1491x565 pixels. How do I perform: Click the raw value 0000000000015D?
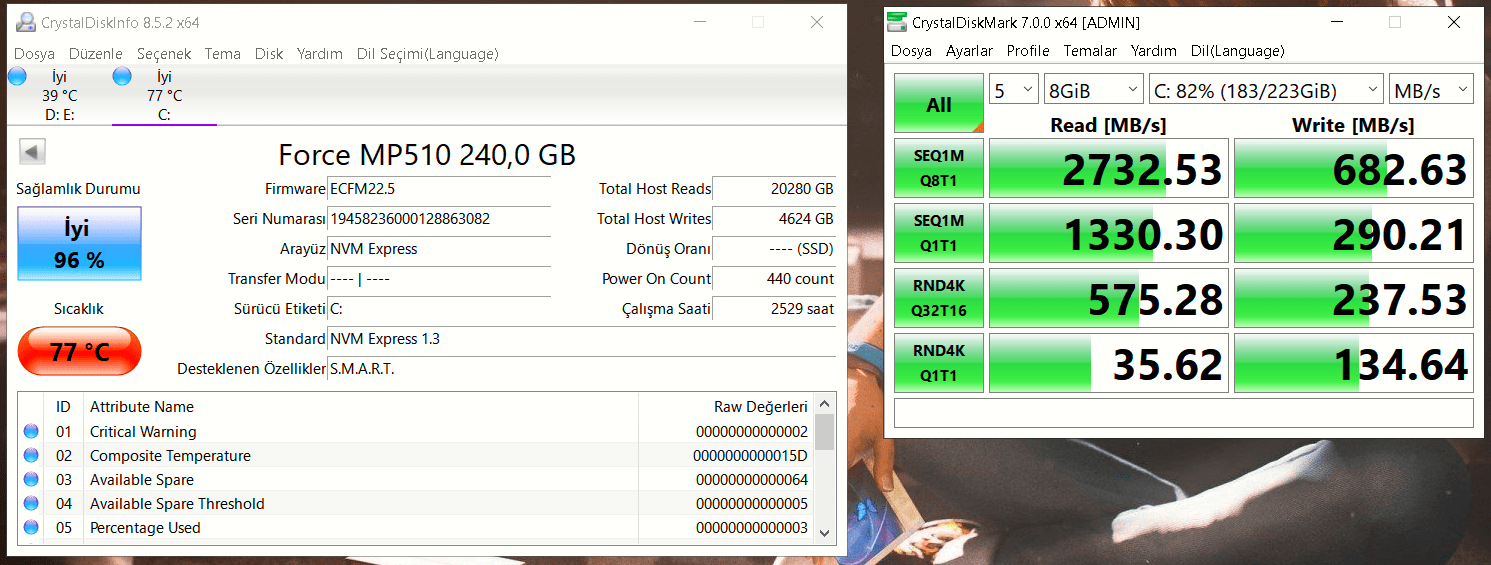pos(750,456)
